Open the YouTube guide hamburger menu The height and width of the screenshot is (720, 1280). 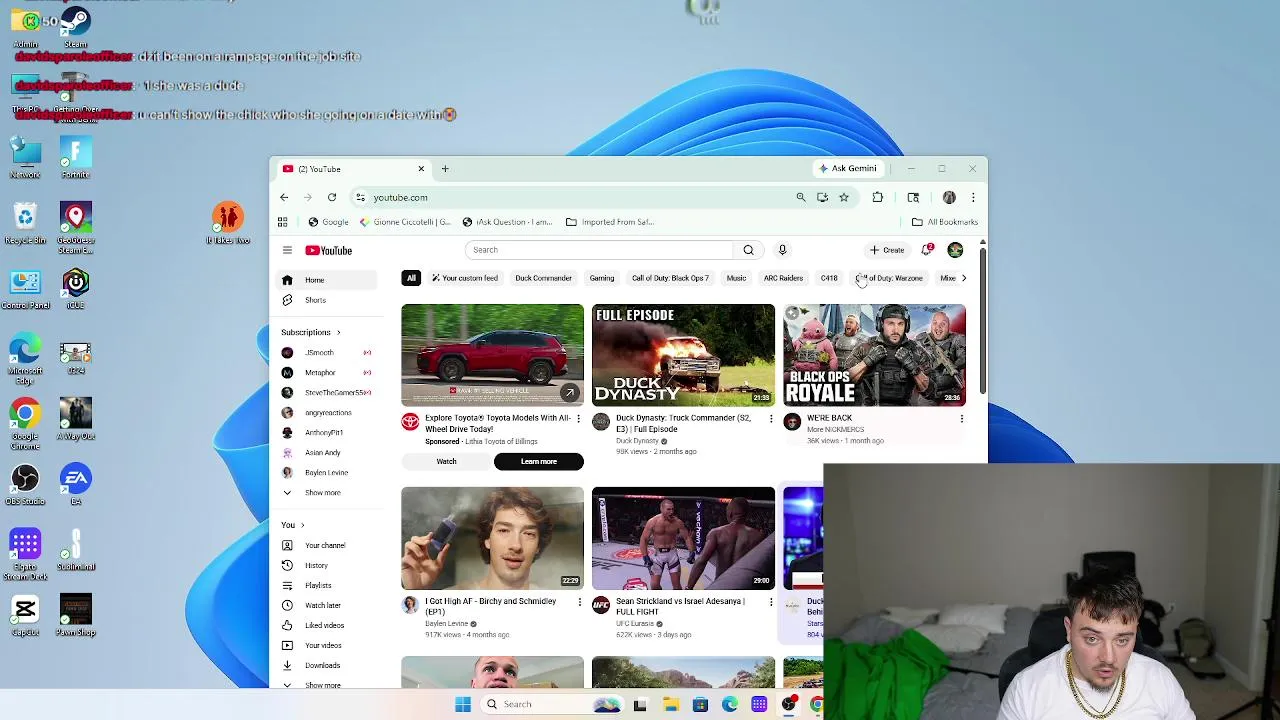pos(287,251)
